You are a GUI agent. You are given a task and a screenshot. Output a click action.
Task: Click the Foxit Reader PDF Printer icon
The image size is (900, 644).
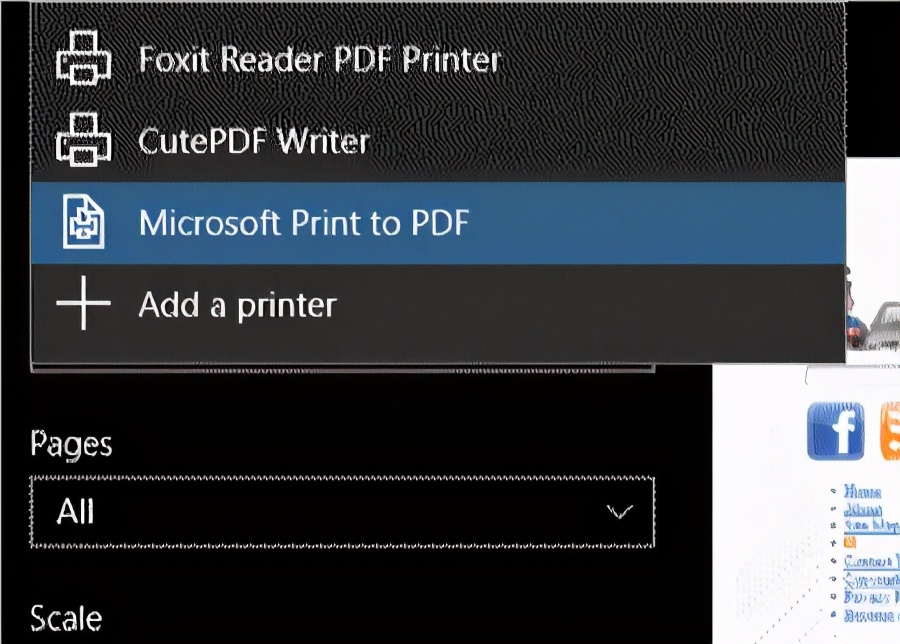click(84, 58)
